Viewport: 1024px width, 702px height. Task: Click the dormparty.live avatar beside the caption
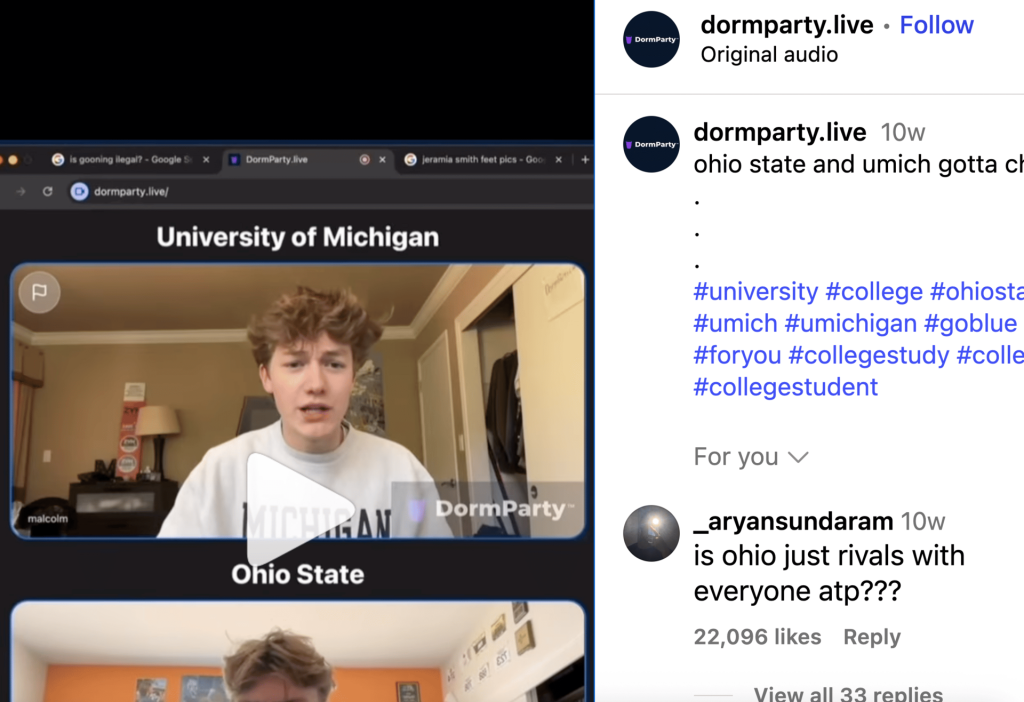651,144
